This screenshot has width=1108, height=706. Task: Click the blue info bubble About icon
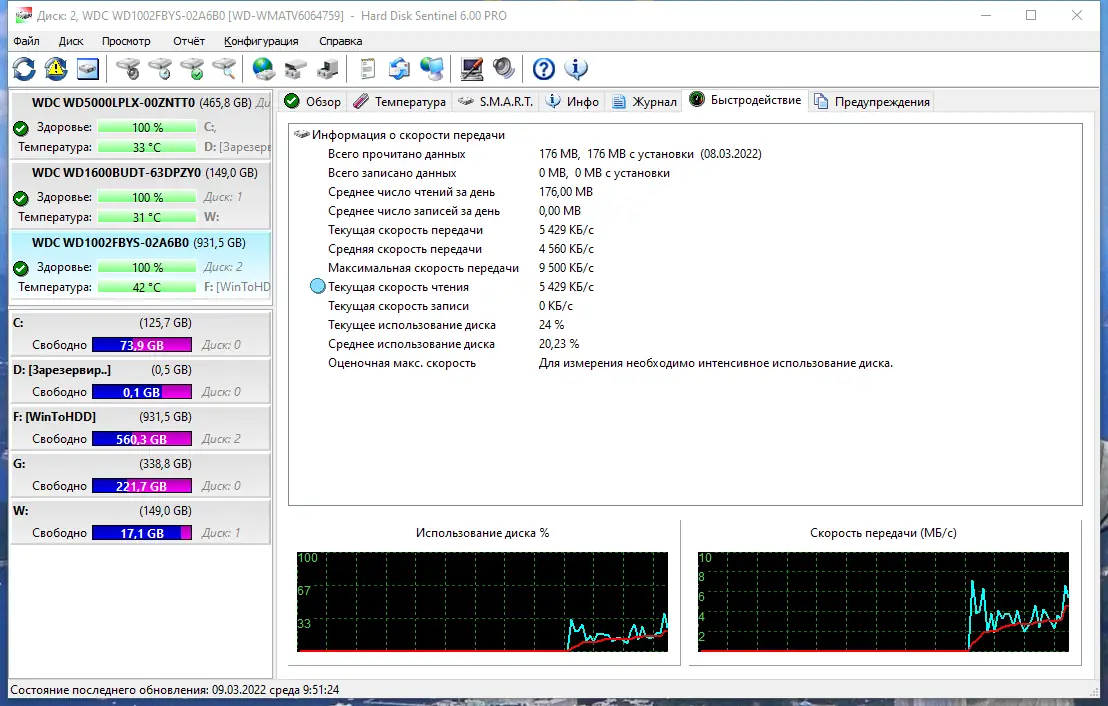pyautogui.click(x=576, y=69)
